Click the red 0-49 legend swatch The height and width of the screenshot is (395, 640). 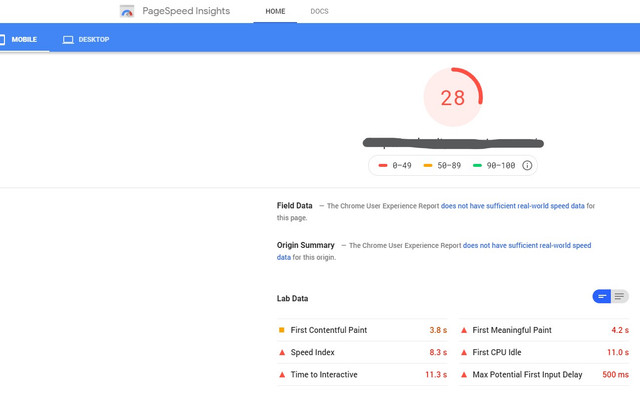383,165
